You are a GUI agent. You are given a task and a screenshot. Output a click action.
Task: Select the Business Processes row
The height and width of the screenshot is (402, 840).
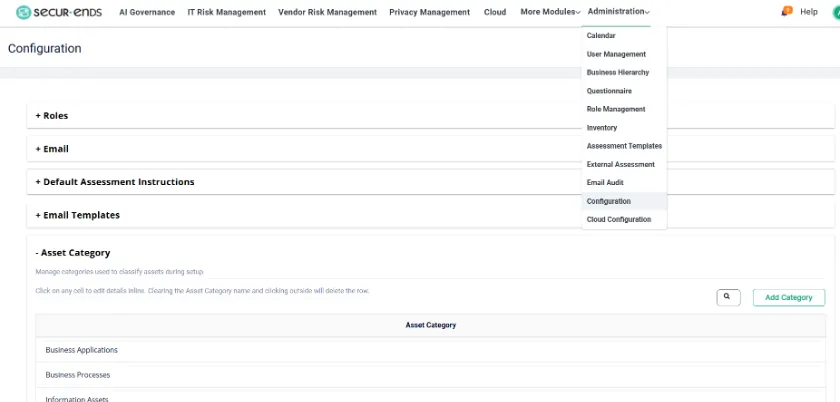pyautogui.click(x=431, y=375)
